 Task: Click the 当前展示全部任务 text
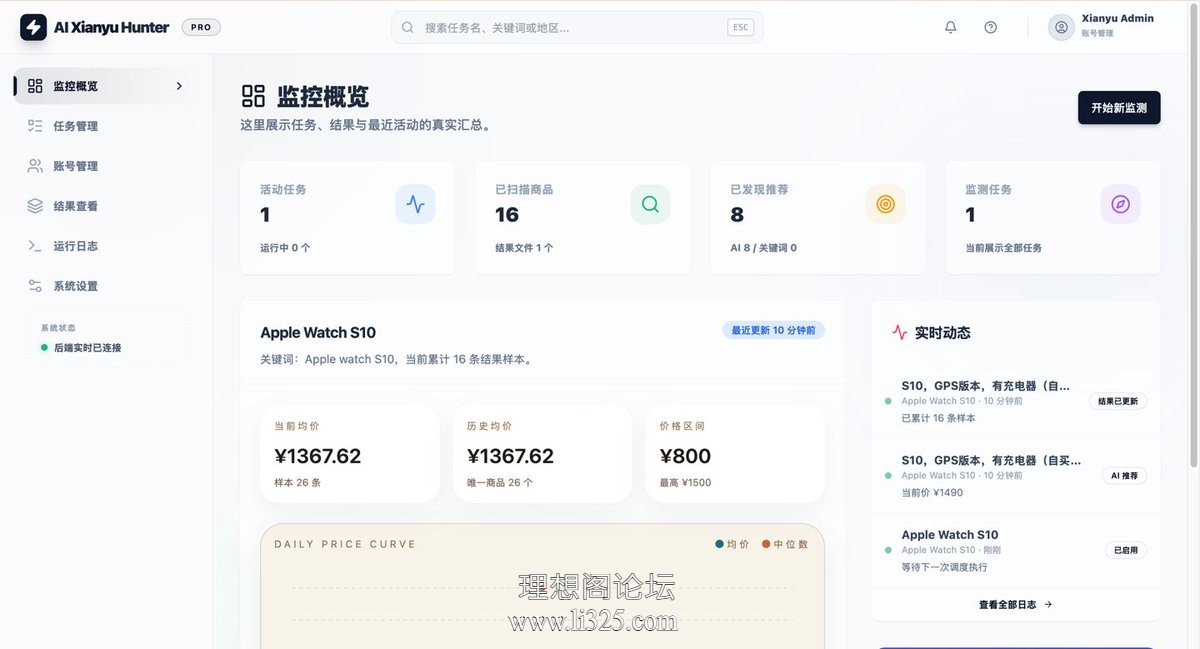(1003, 248)
